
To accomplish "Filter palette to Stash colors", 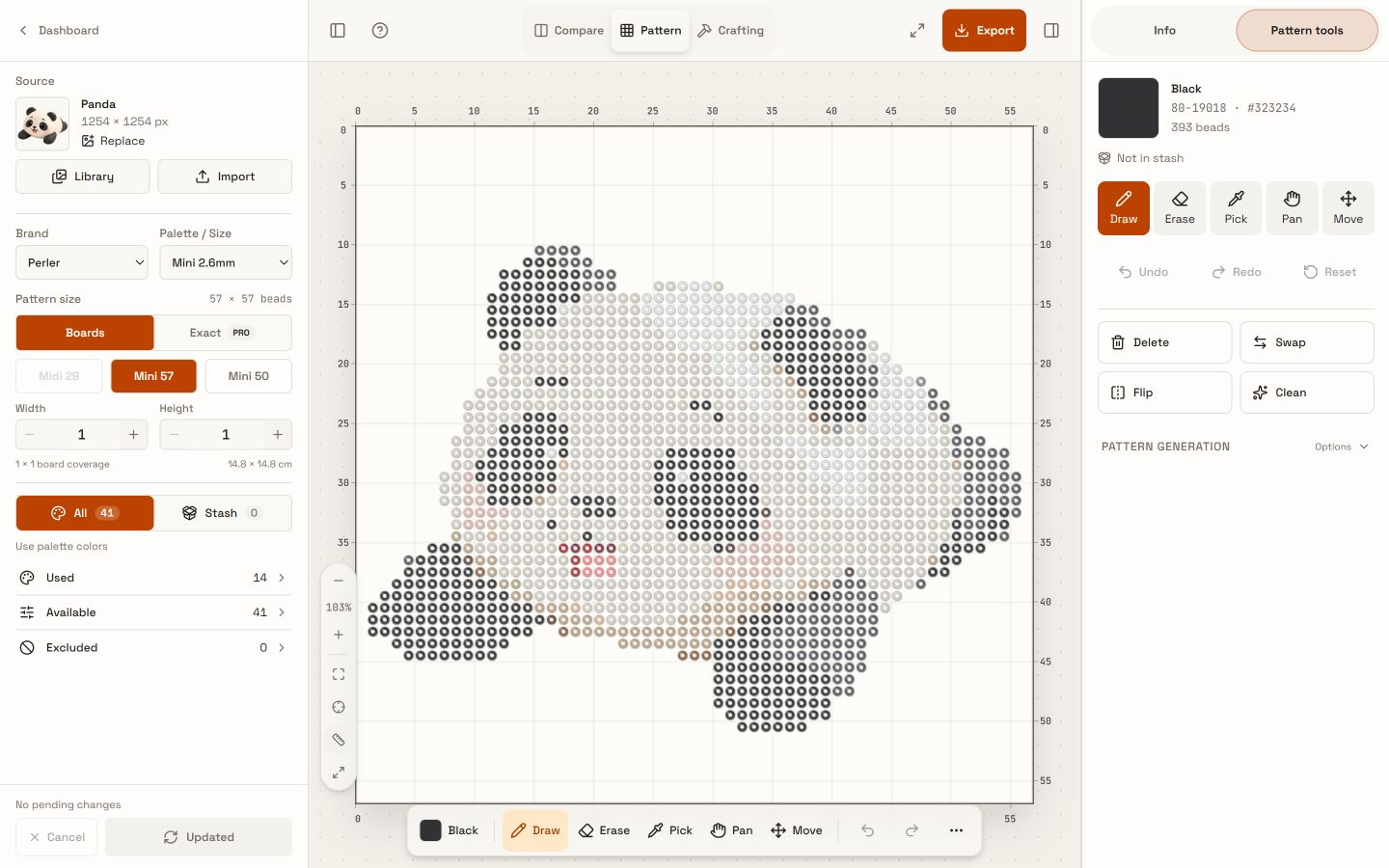I will tap(222, 513).
